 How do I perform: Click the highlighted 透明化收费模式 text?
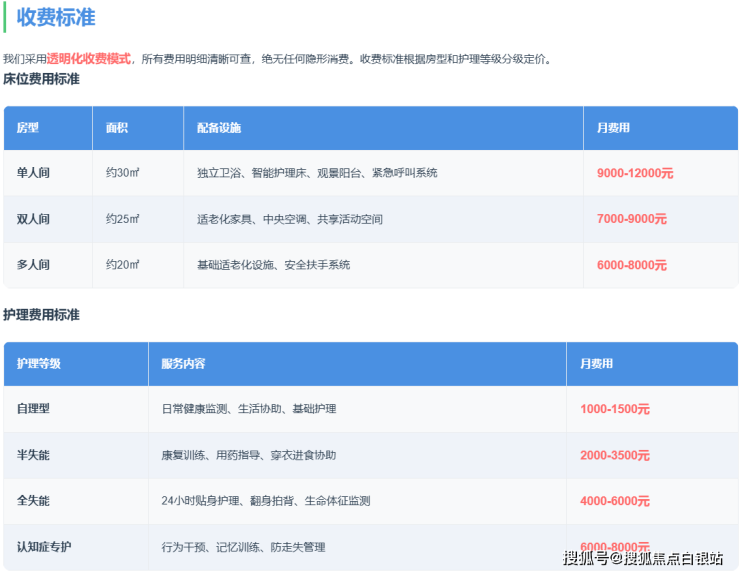coord(89,59)
